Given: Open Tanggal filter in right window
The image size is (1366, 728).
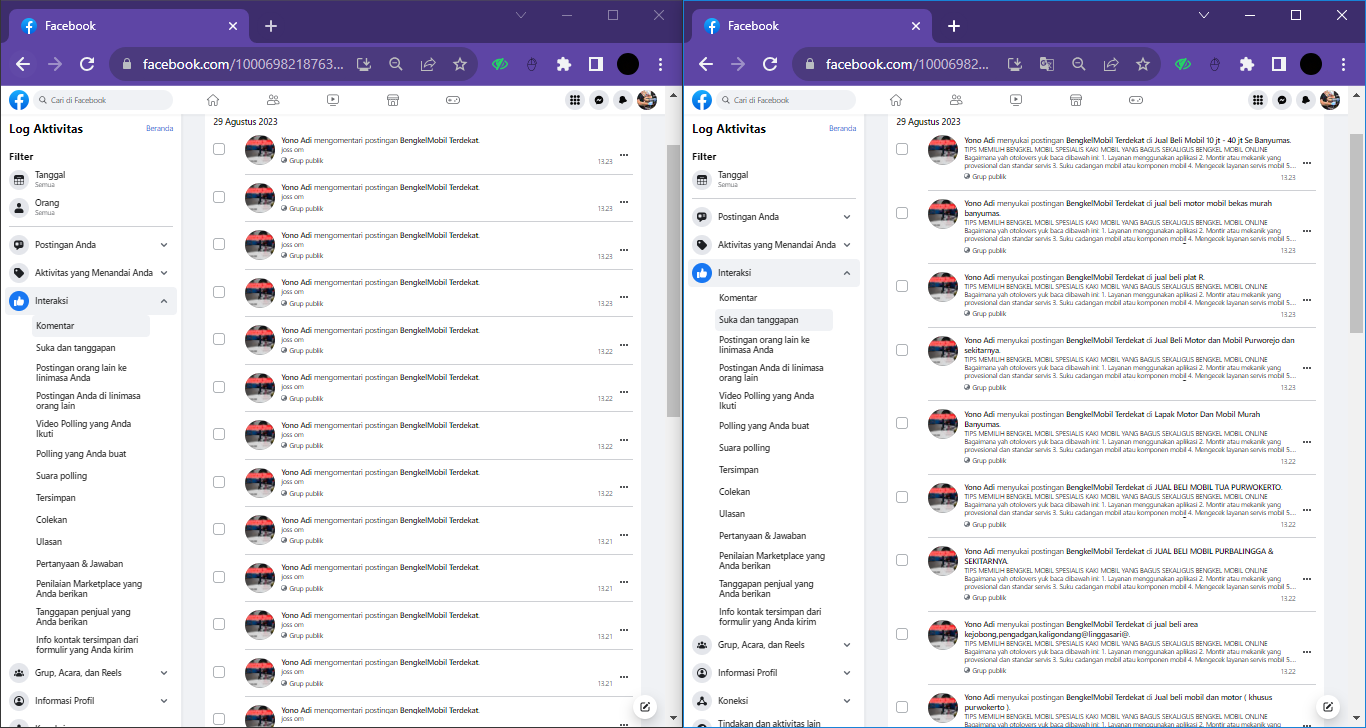Looking at the screenshot, I should [774, 179].
